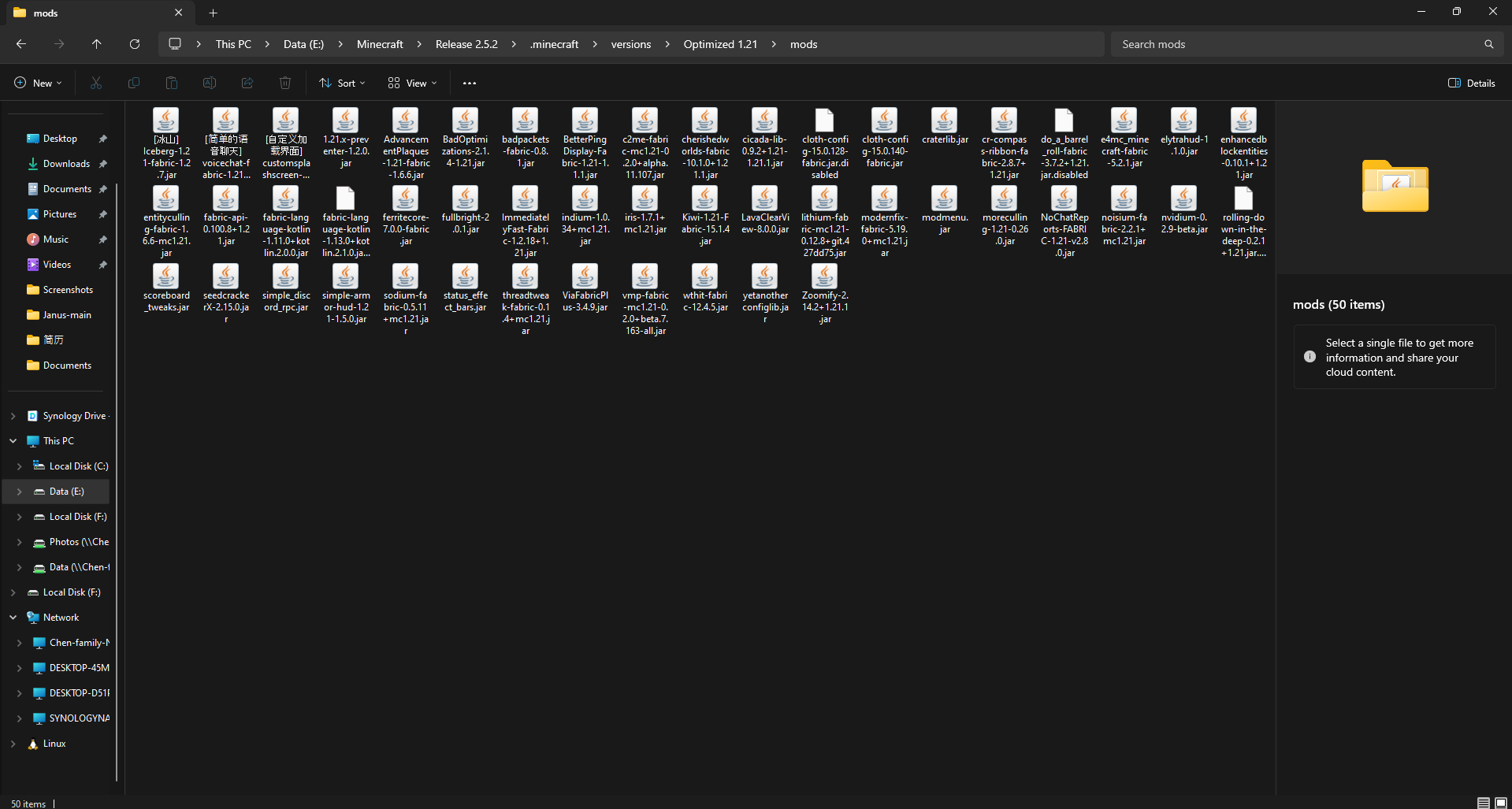Select the yetanotherconfiglib.jar file
Screen dimensions: 1512x809
pyautogui.click(x=765, y=295)
